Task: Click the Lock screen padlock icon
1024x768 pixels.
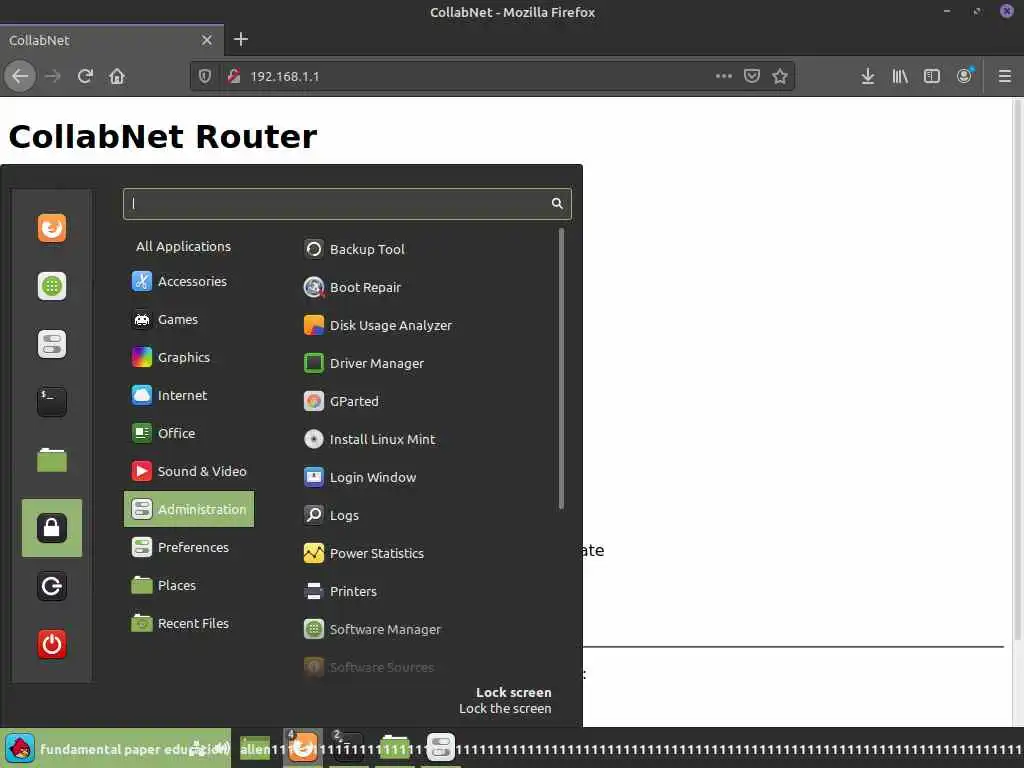Action: pyautogui.click(x=52, y=528)
